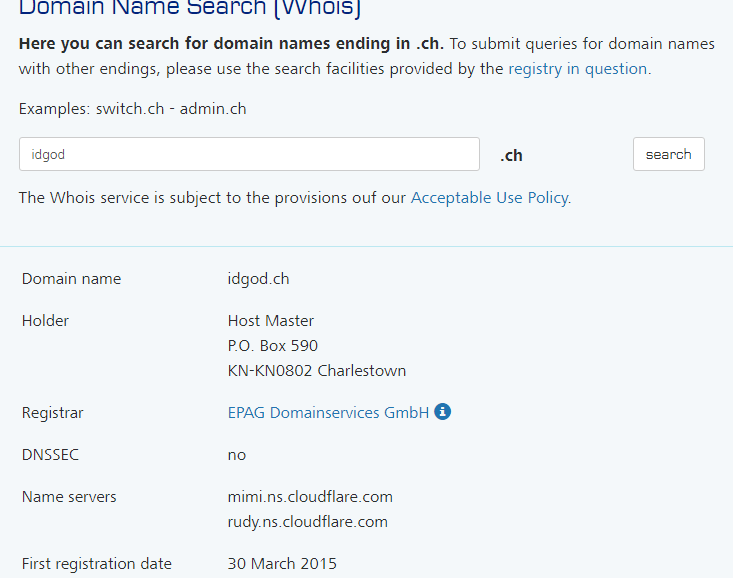733x578 pixels.
Task: Open the registry in question link
Action: 577,69
